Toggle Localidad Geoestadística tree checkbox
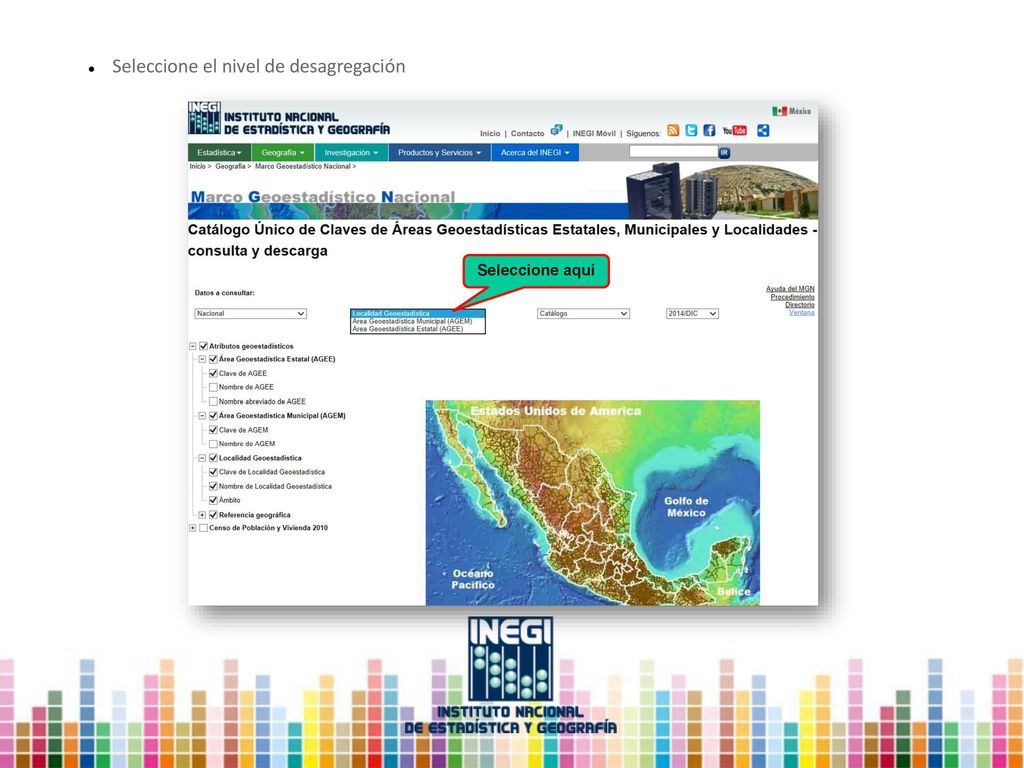The height and width of the screenshot is (768, 1024). (x=213, y=458)
